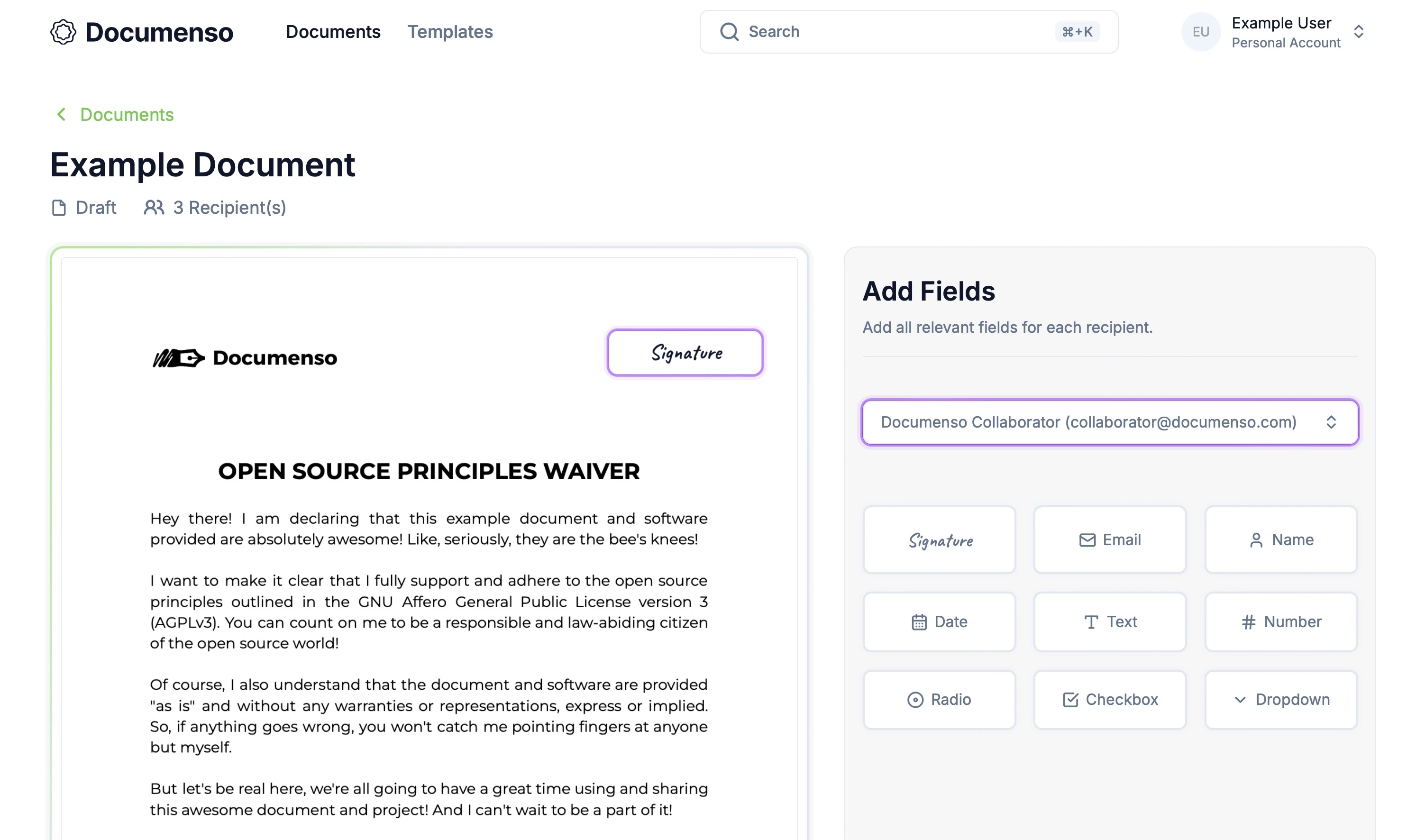This screenshot has width=1425, height=840.
Task: Add an Email field
Action: pyautogui.click(x=1109, y=540)
